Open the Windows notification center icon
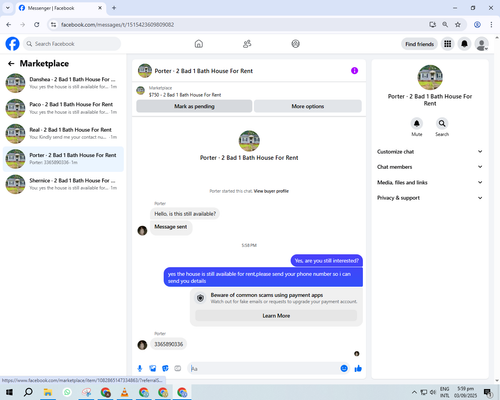 488,392
